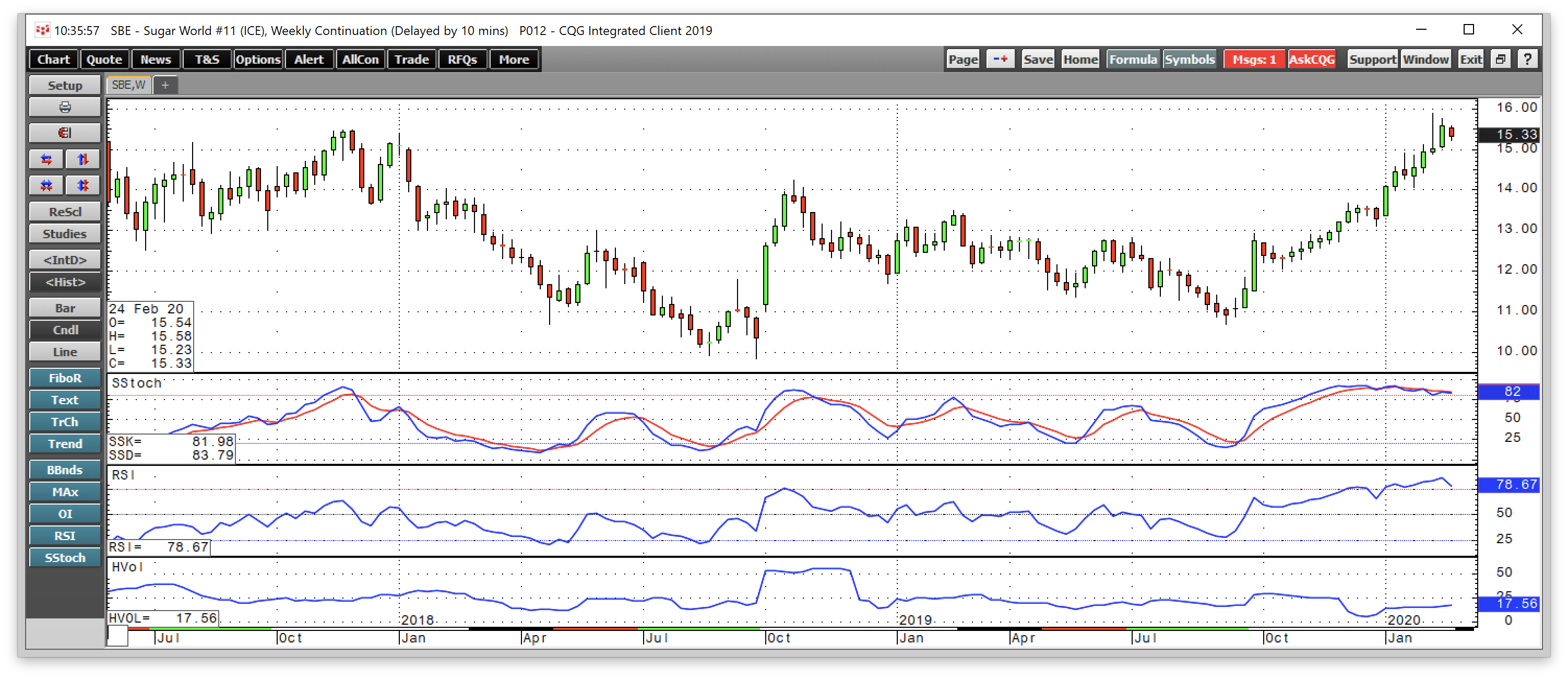Click the Msgs: 1 button
1568x679 pixels.
[1254, 60]
